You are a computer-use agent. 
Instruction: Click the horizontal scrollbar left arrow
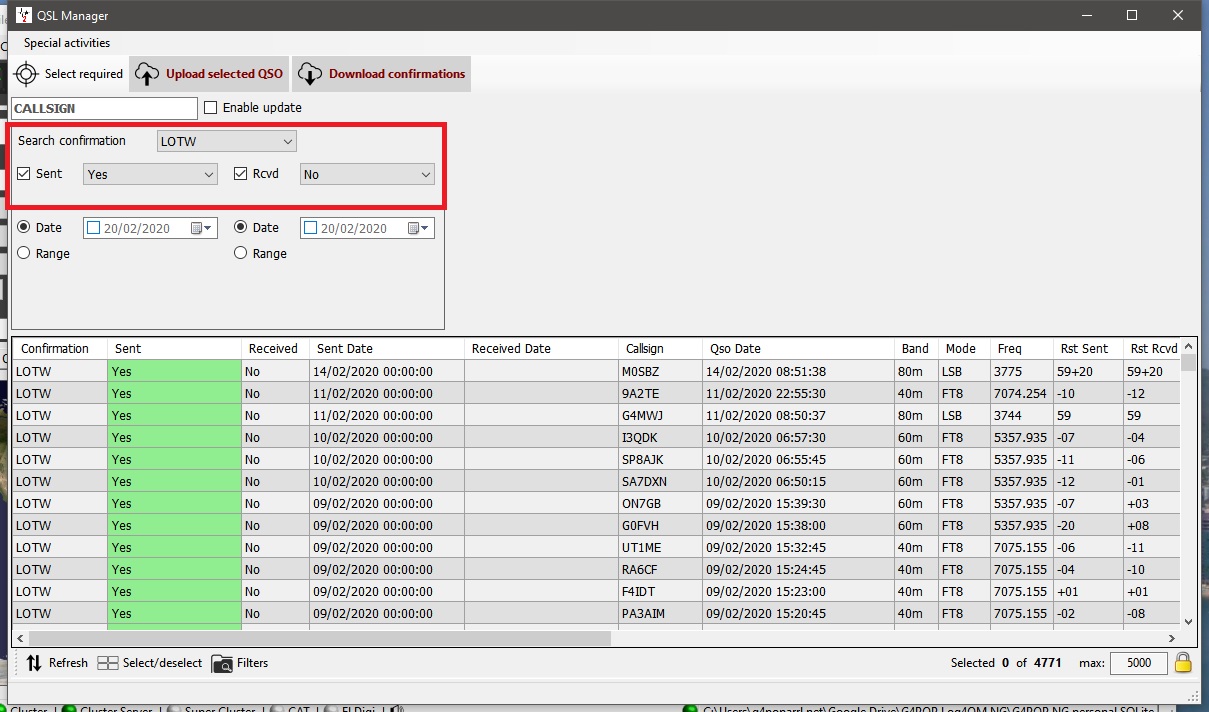(x=20, y=638)
